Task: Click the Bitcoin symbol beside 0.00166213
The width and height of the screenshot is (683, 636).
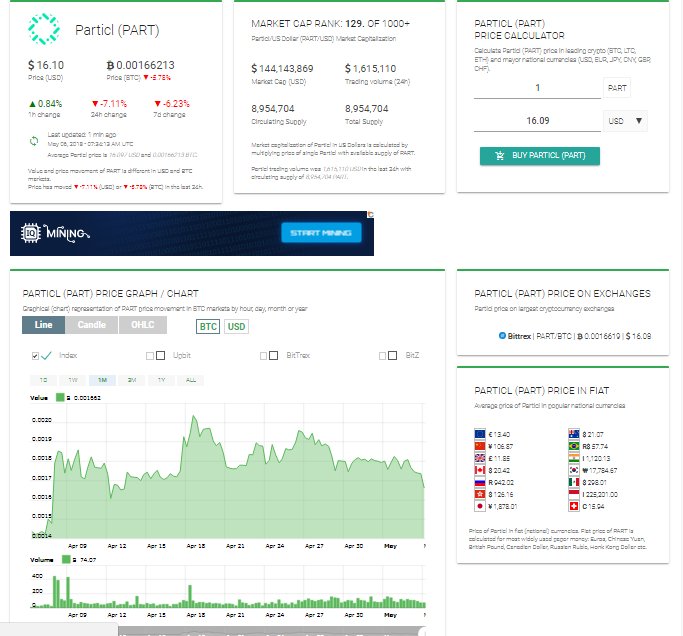Action: tap(110, 65)
